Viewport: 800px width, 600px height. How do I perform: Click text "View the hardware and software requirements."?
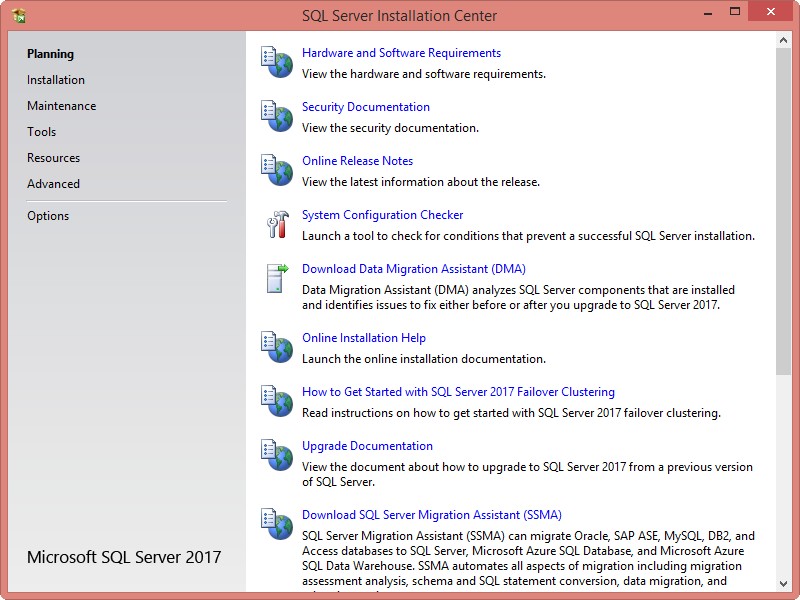(x=423, y=74)
